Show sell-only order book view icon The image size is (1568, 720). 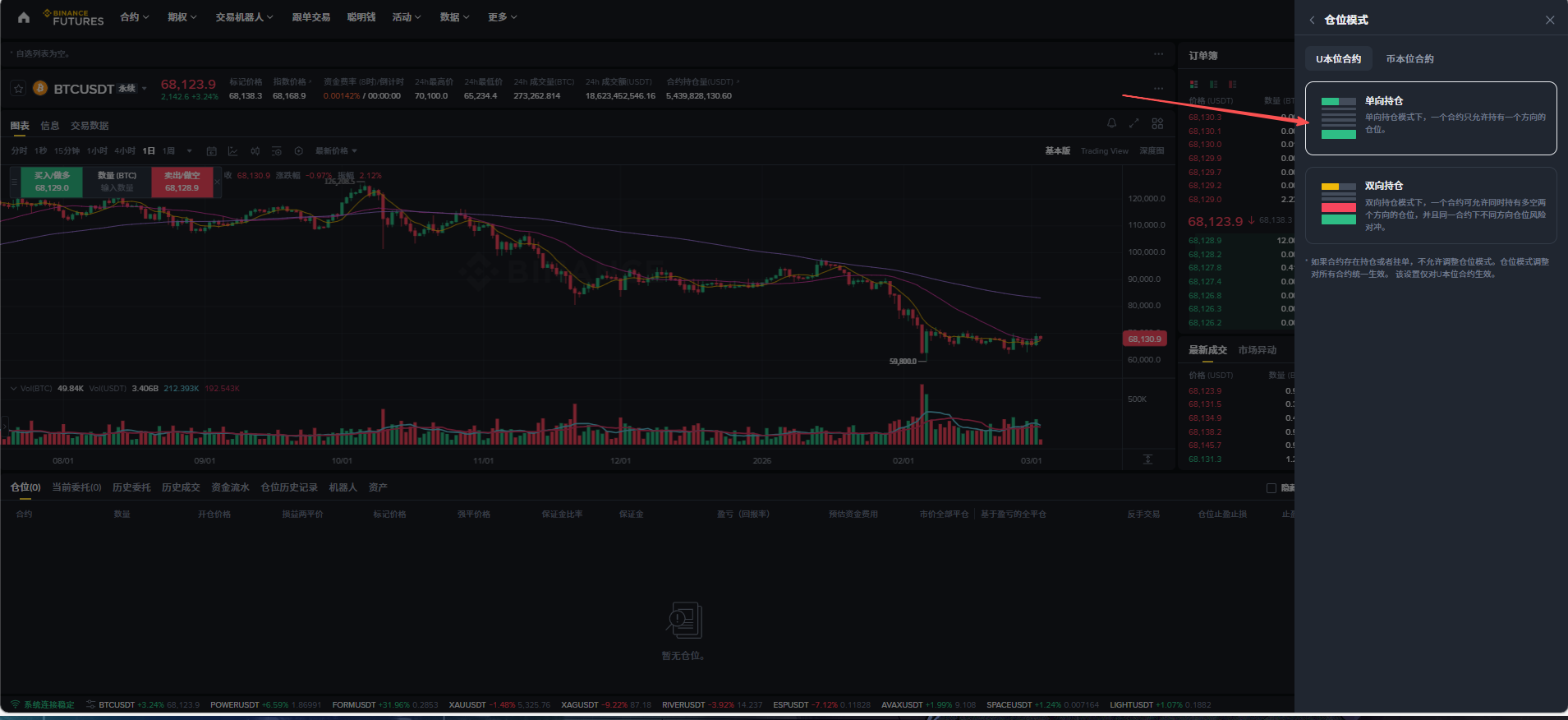tap(1233, 84)
